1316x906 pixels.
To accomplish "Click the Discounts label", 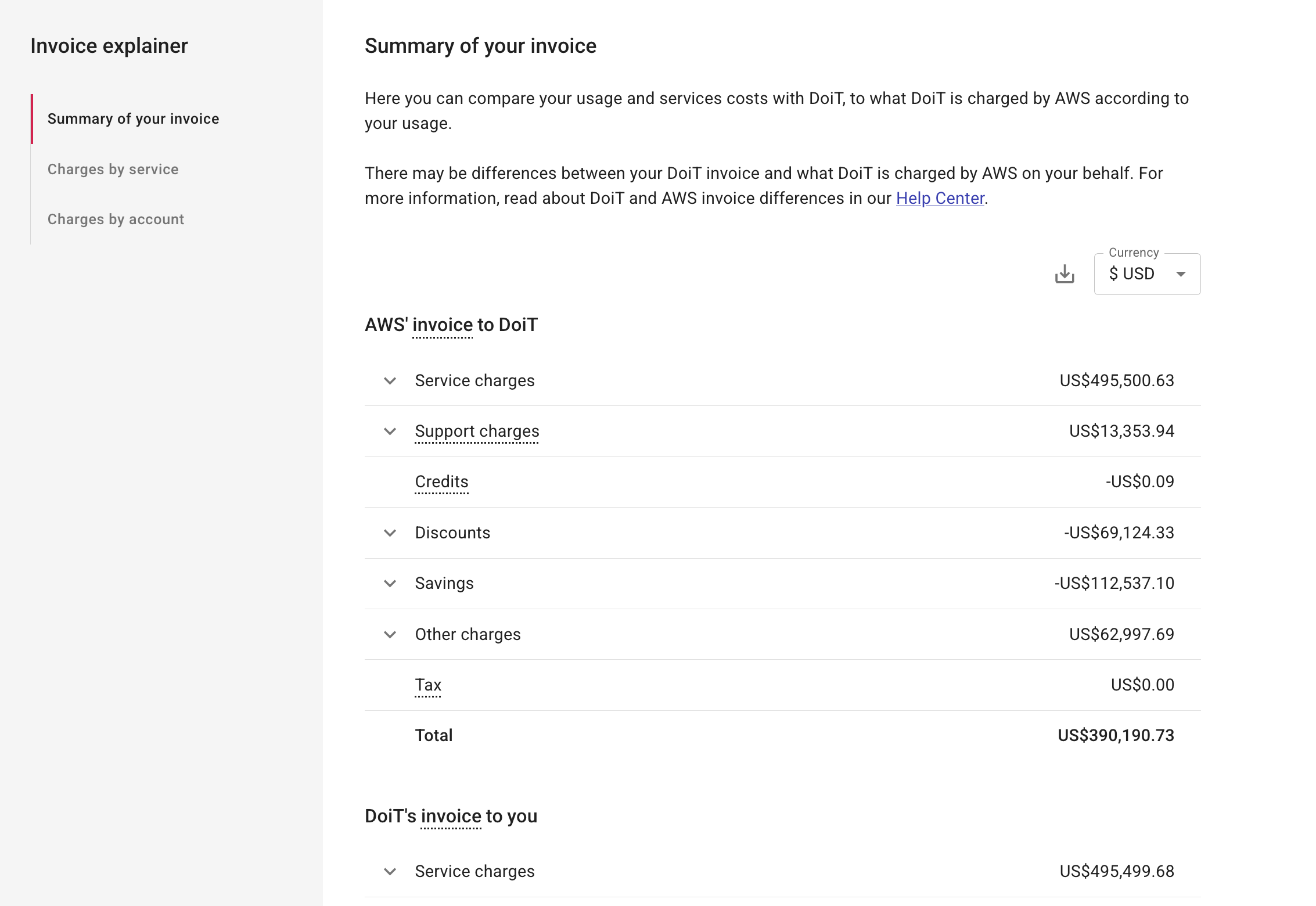I will pyautogui.click(x=452, y=533).
